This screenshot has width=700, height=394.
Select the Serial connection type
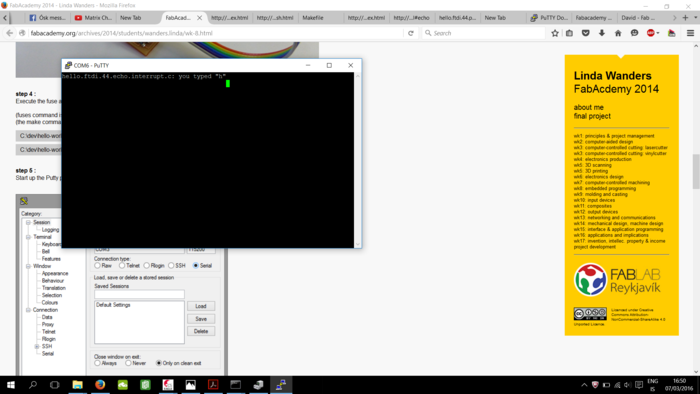click(x=196, y=265)
